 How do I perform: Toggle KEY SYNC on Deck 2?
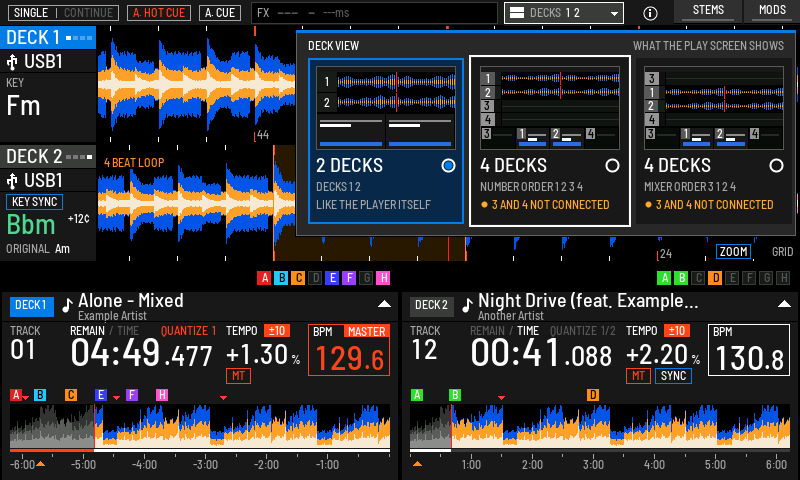click(x=34, y=202)
